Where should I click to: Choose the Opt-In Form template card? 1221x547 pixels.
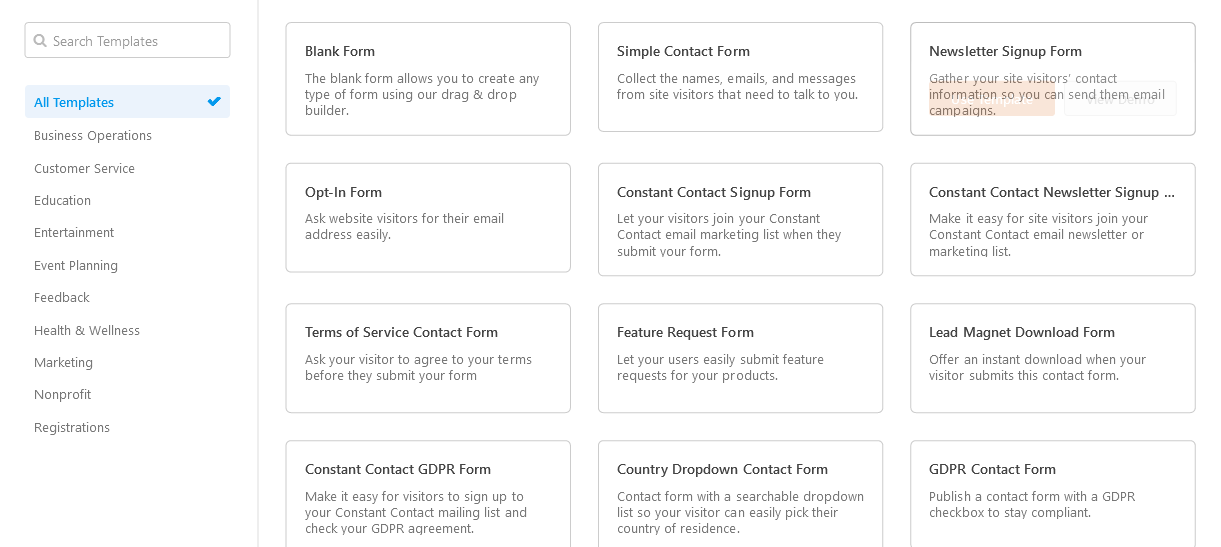click(x=428, y=217)
